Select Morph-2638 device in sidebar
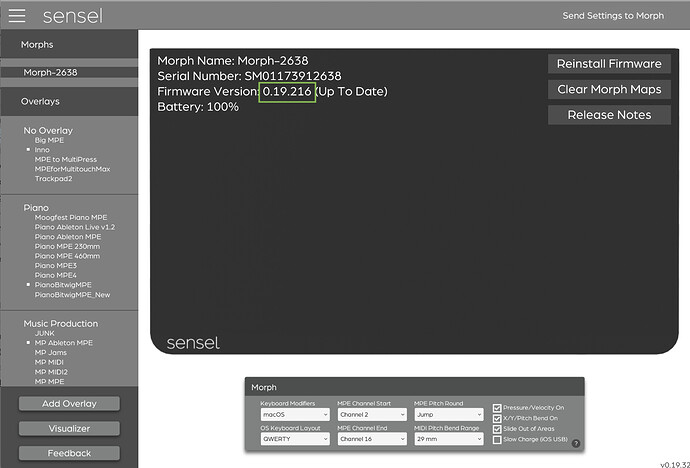 click(69, 72)
